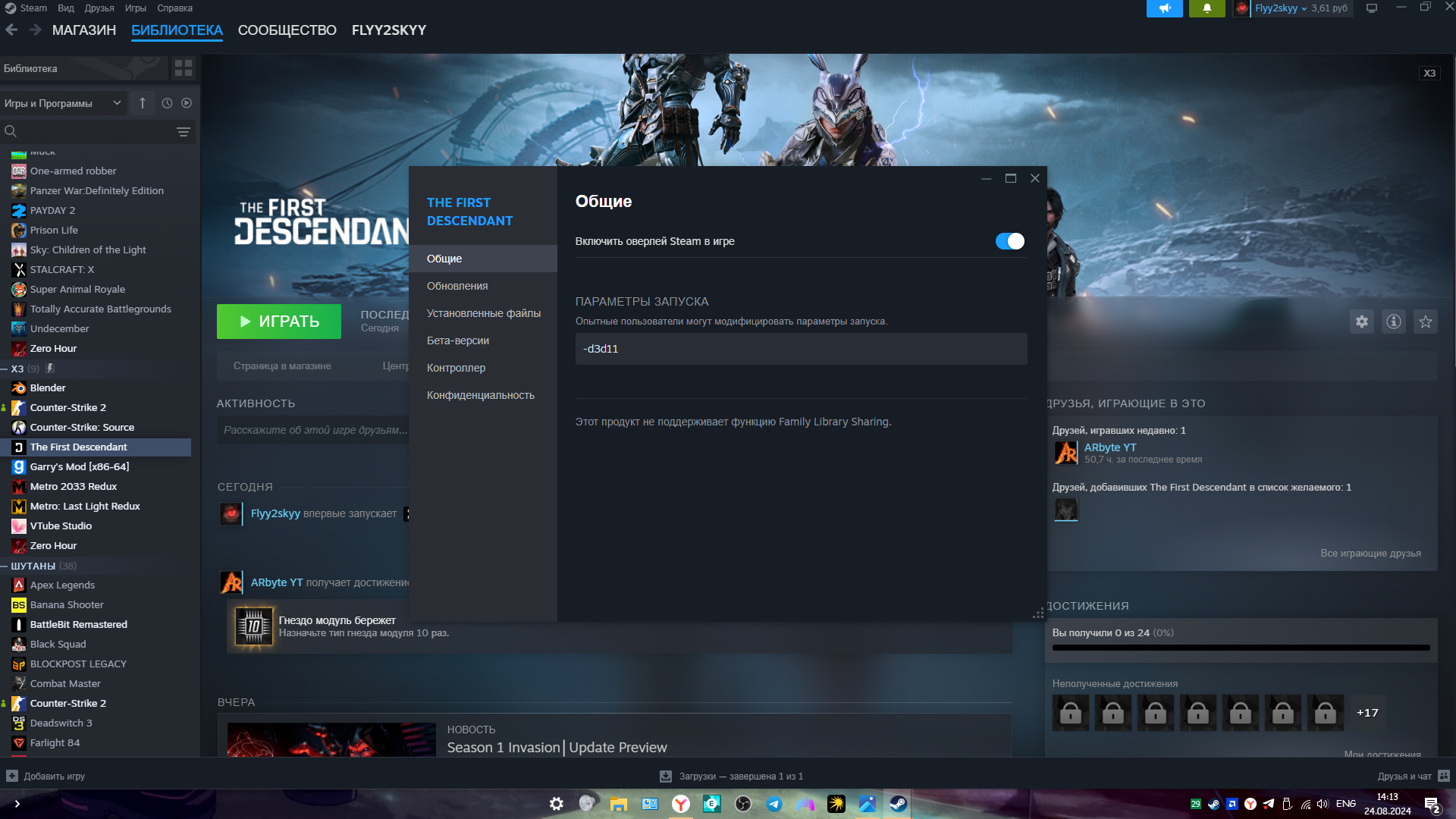Click the announcements megaphone icon
The image size is (1456, 819).
pyautogui.click(x=1164, y=8)
